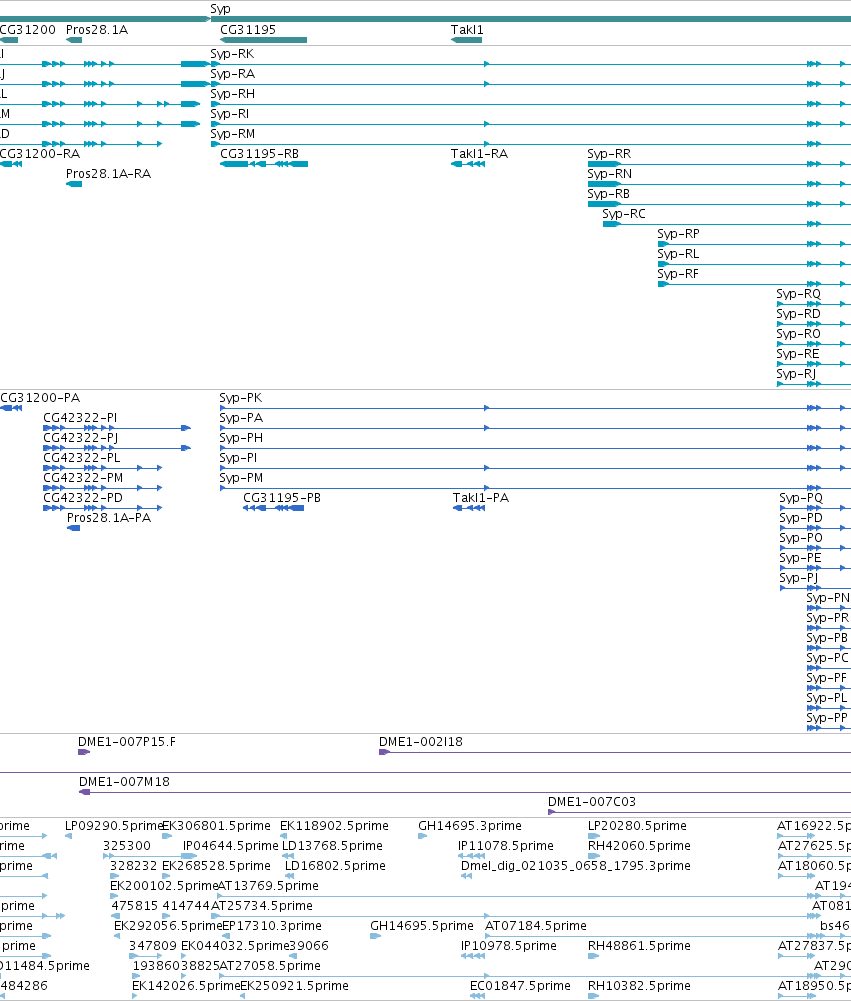851x1001 pixels.
Task: Select the LP20280.5prime EST label
Action: click(636, 825)
